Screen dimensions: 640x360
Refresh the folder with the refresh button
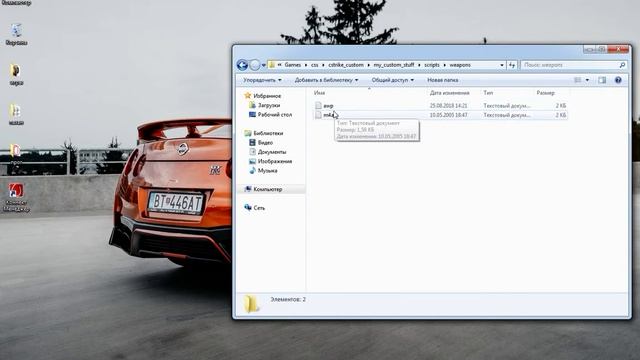pyautogui.click(x=512, y=65)
